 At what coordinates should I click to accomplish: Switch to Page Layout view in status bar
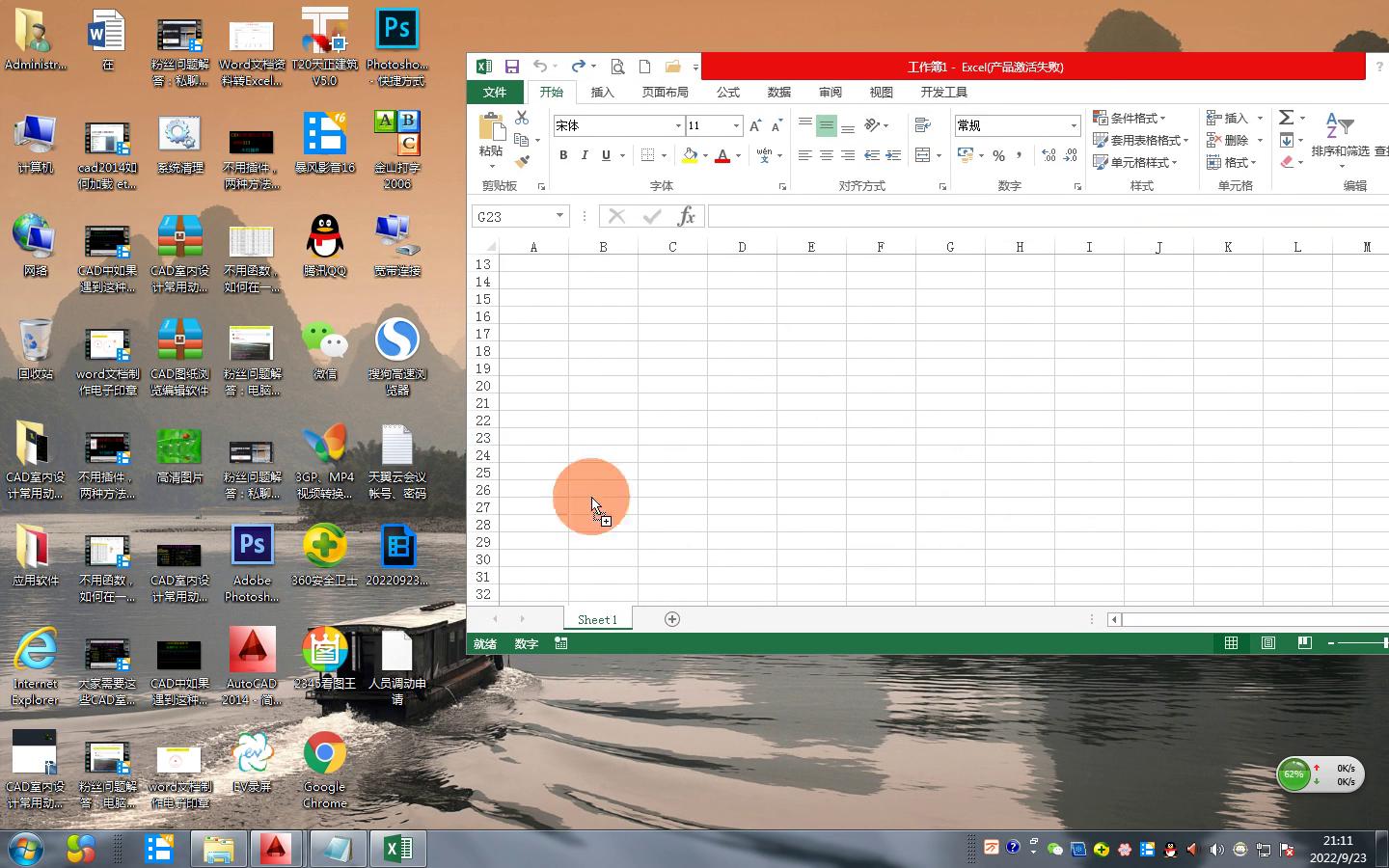click(1268, 643)
